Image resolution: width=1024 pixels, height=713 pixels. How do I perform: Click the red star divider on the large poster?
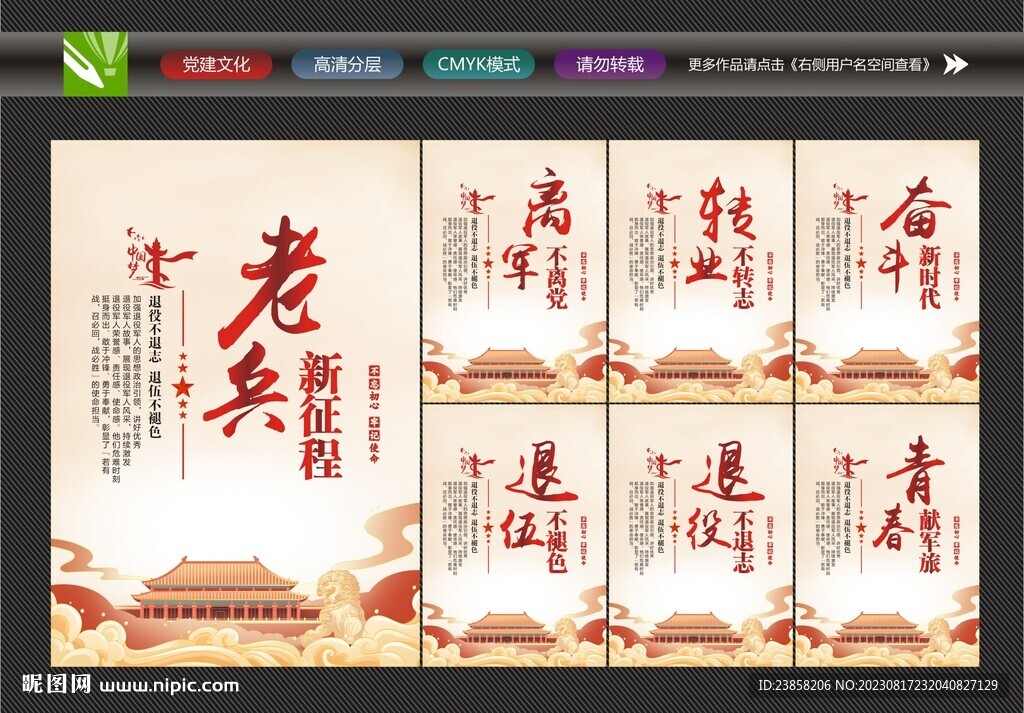point(183,387)
